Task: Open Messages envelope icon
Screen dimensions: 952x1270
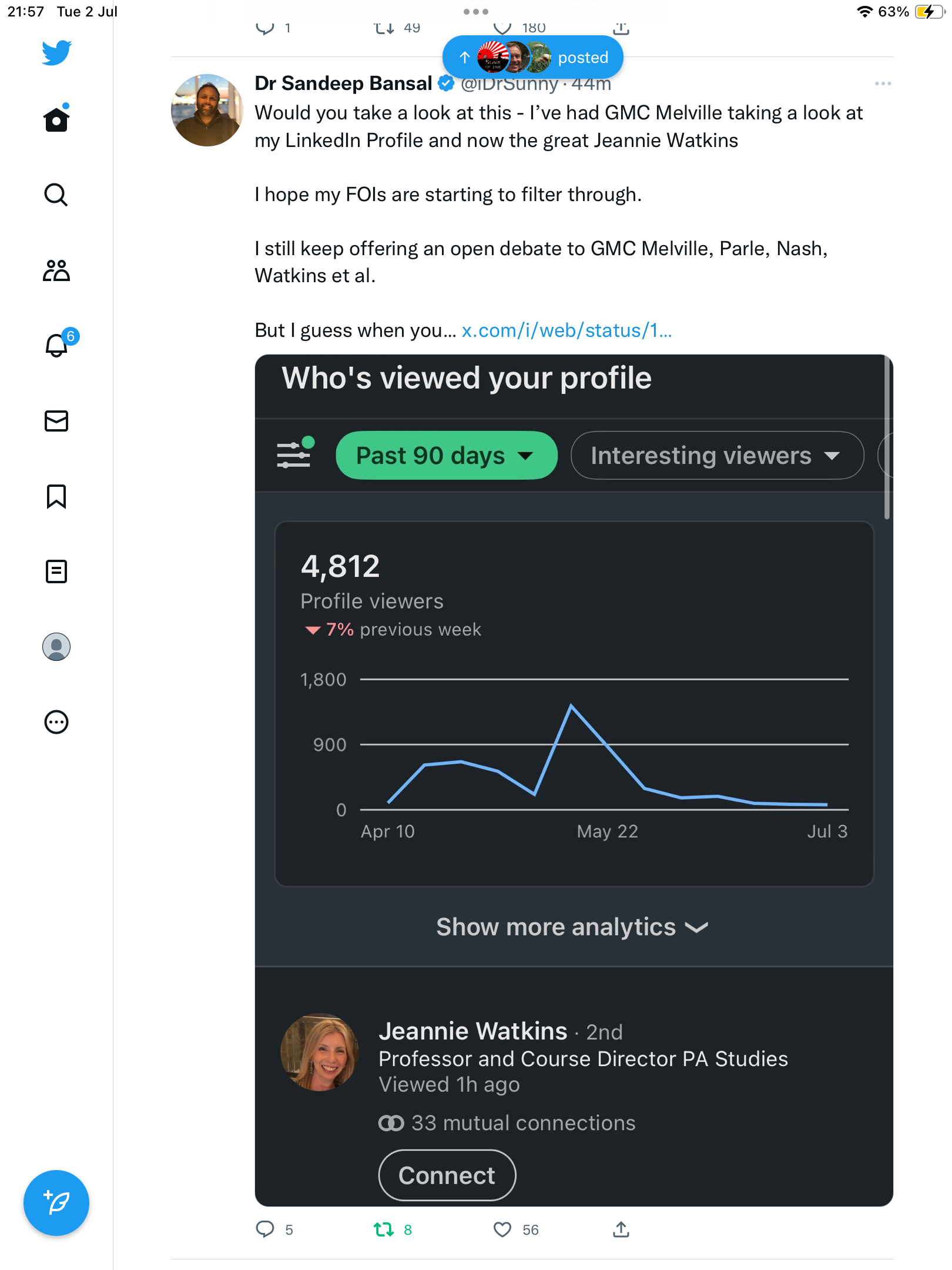Action: (56, 421)
